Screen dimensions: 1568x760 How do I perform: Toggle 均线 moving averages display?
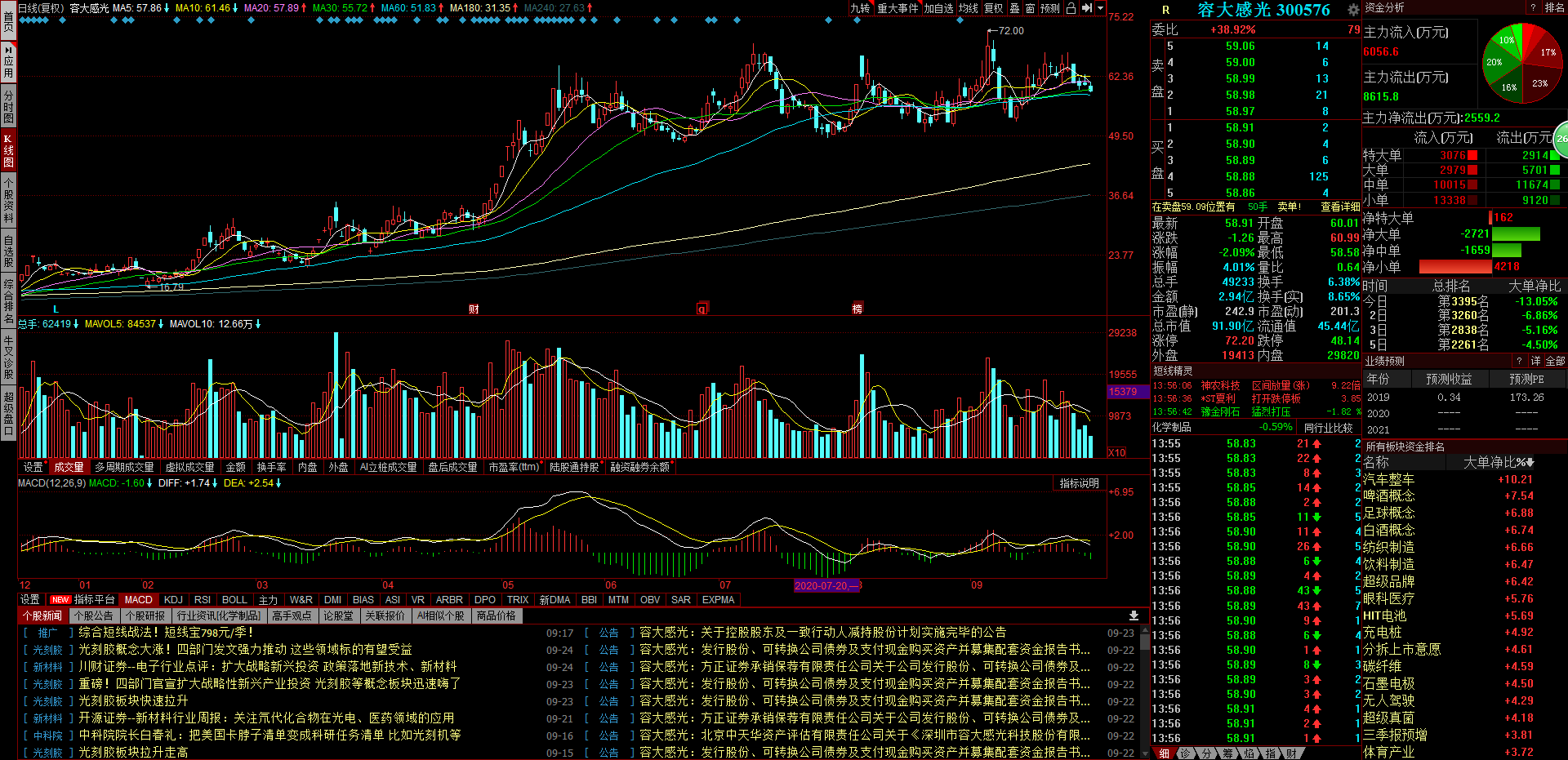(968, 8)
